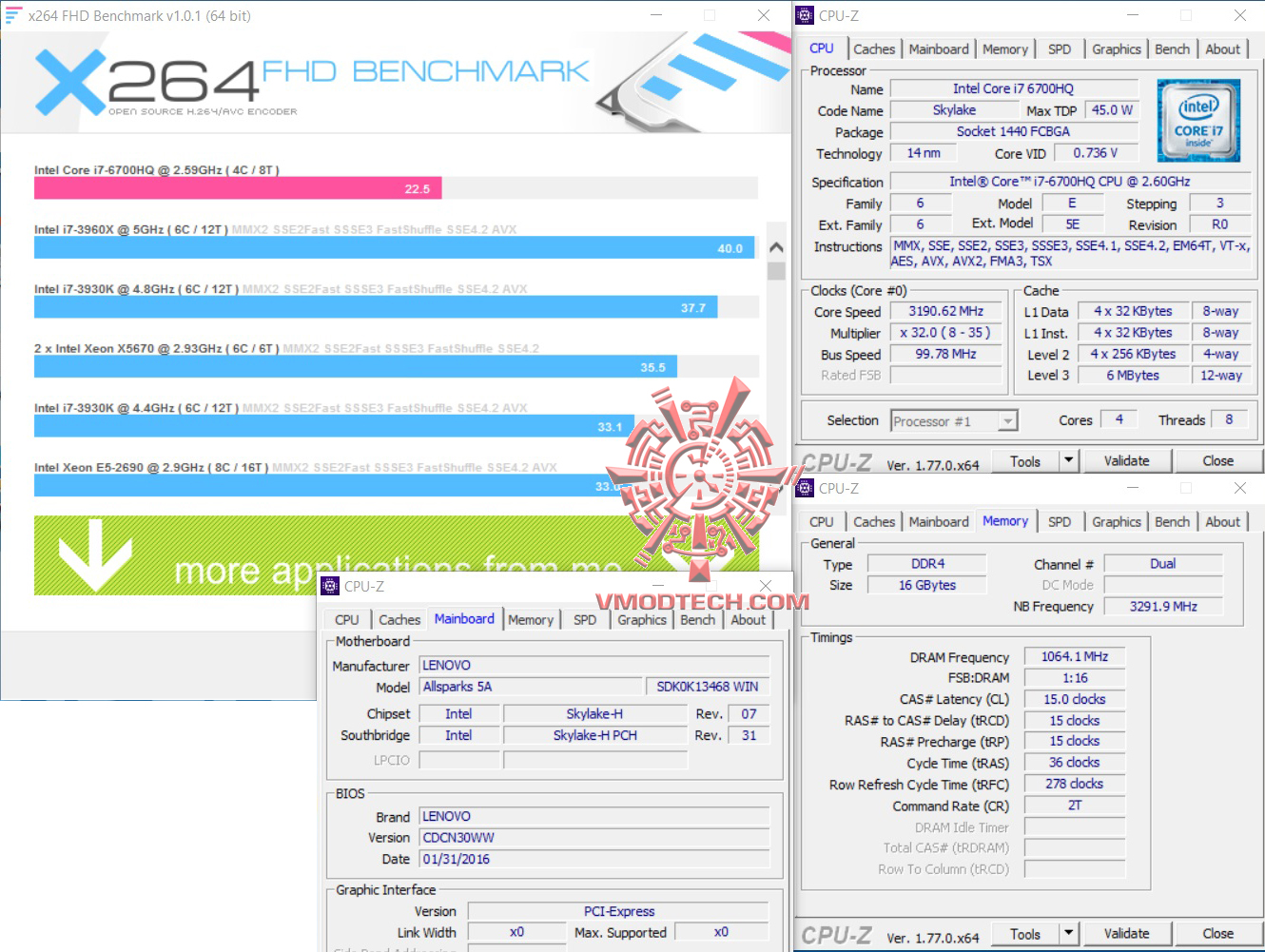Click the CPU-Z icon on the Memory window
Image resolution: width=1265 pixels, height=952 pixels.
click(807, 488)
